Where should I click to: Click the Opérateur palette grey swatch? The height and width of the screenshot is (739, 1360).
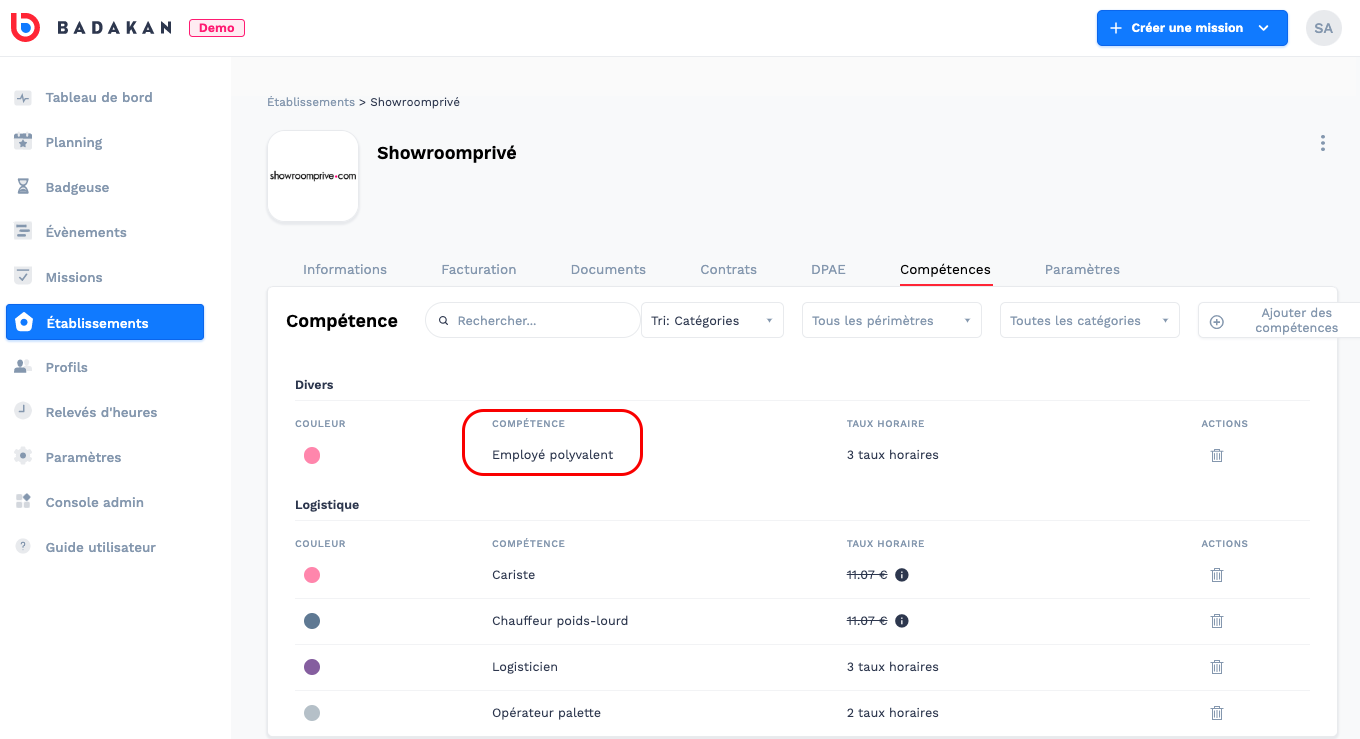[312, 713]
